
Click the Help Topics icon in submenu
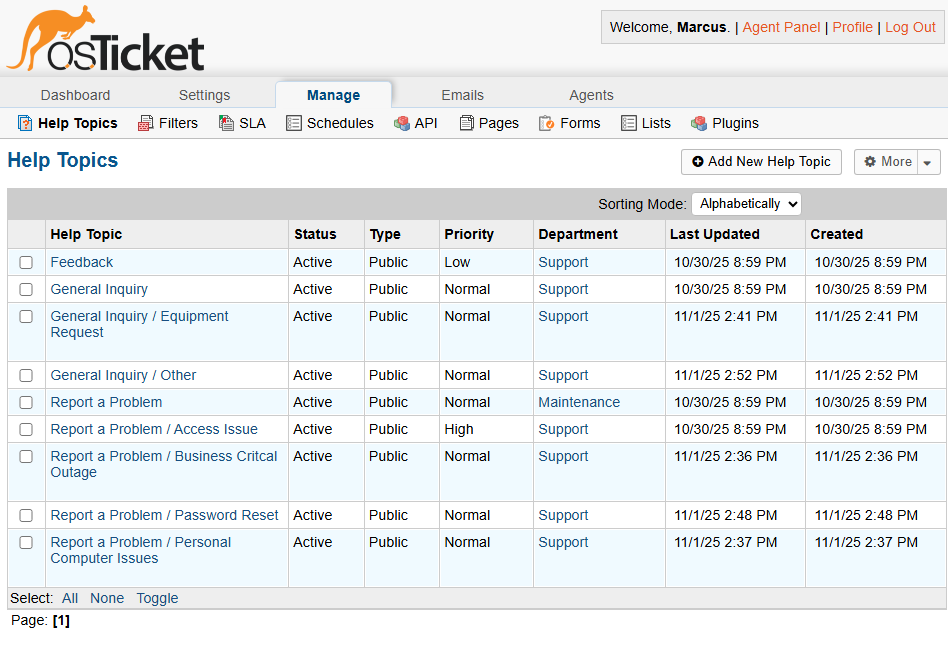tap(25, 123)
